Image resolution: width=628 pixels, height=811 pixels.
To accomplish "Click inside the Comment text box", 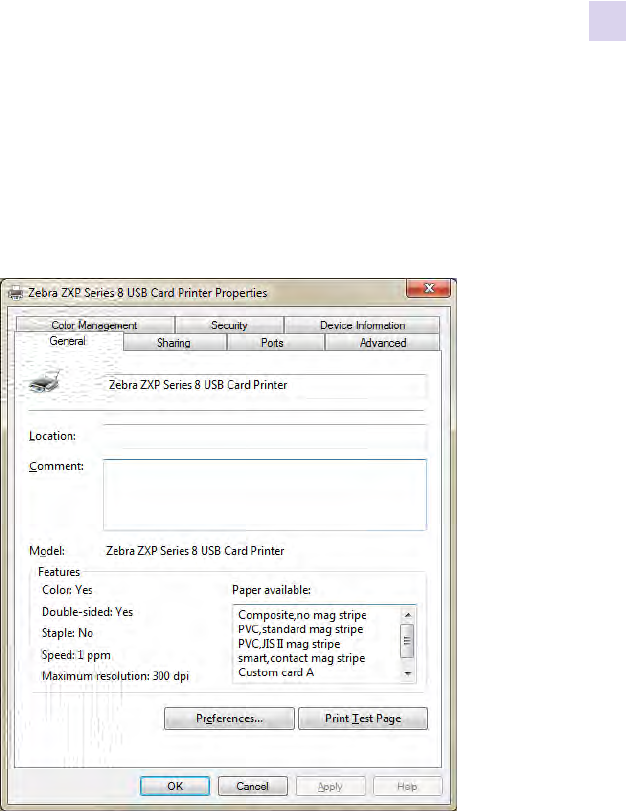I will pyautogui.click(x=265, y=494).
